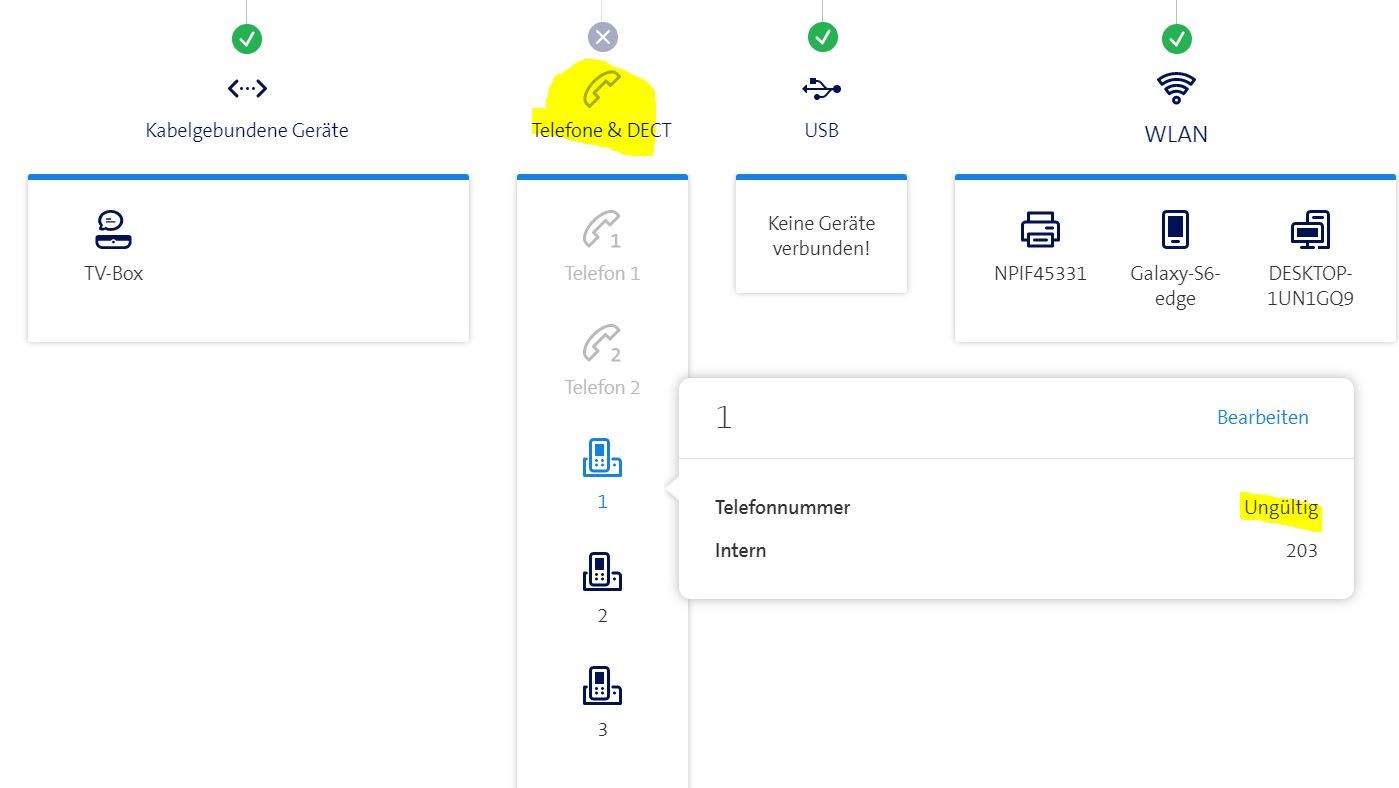Open DECT handset 2 details
Viewport: 1399px width, 788px height.
click(x=601, y=572)
